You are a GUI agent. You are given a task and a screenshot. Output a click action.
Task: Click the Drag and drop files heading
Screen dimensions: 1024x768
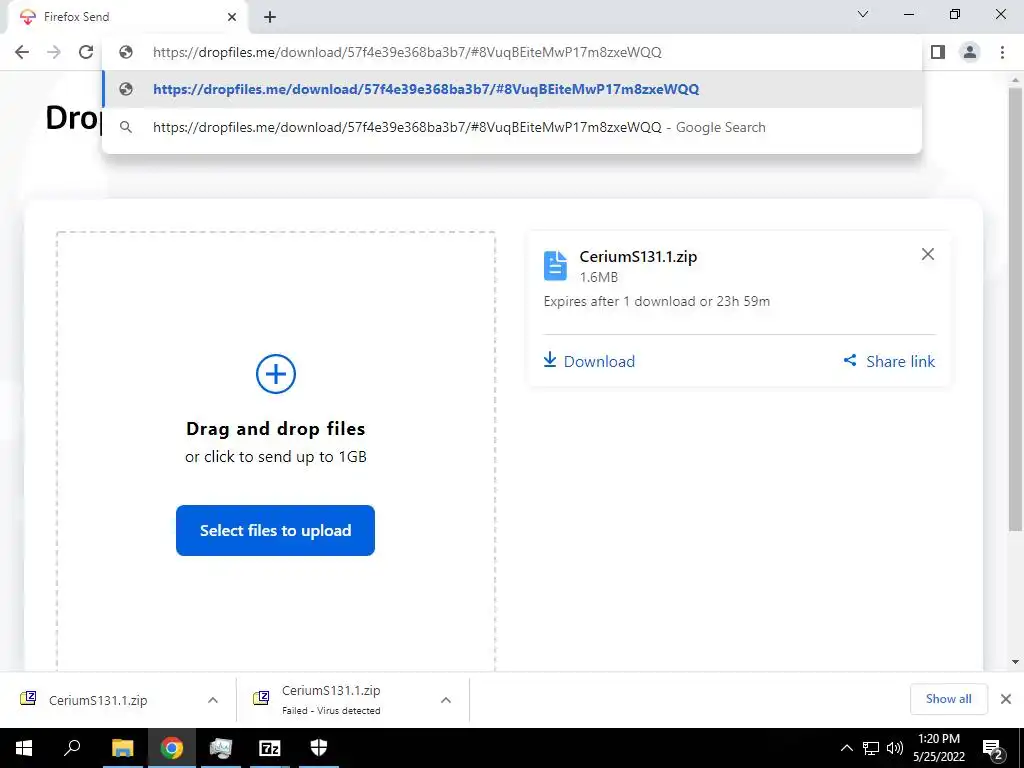(x=276, y=428)
